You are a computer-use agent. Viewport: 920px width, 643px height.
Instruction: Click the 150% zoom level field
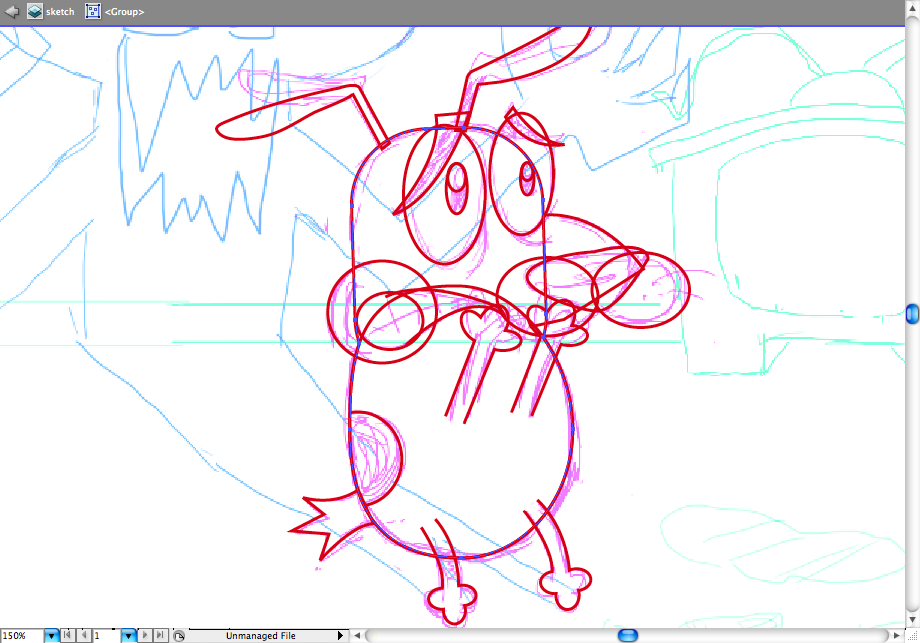[x=22, y=635]
